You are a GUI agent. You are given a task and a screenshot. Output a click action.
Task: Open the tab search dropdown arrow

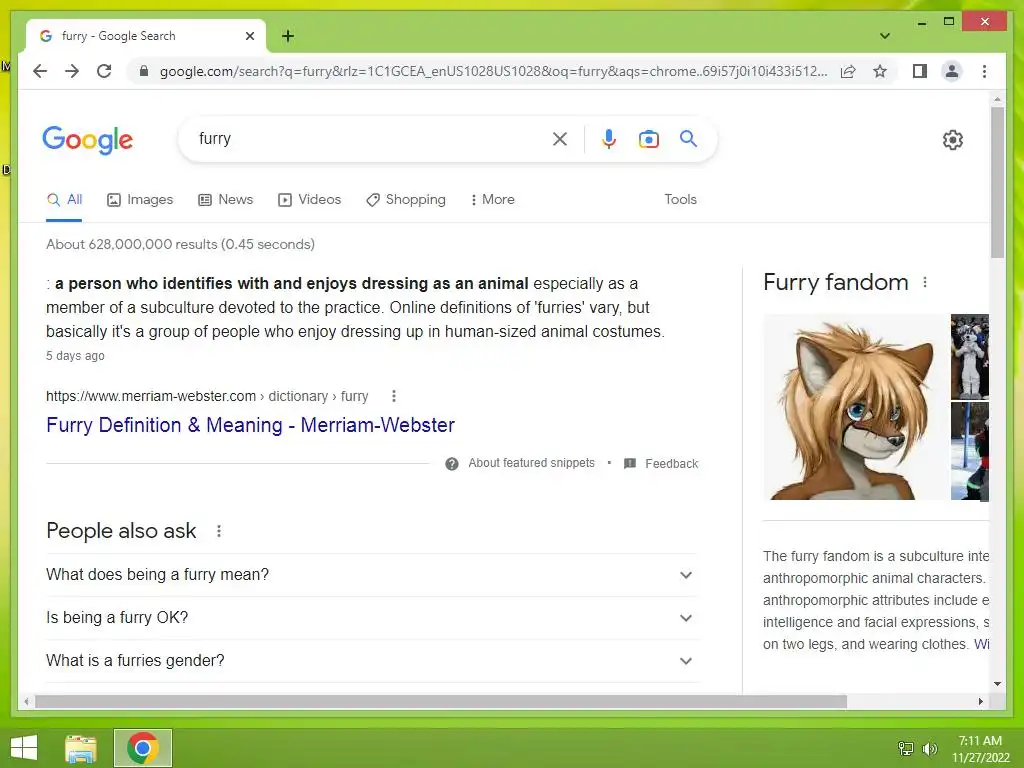[x=884, y=36]
